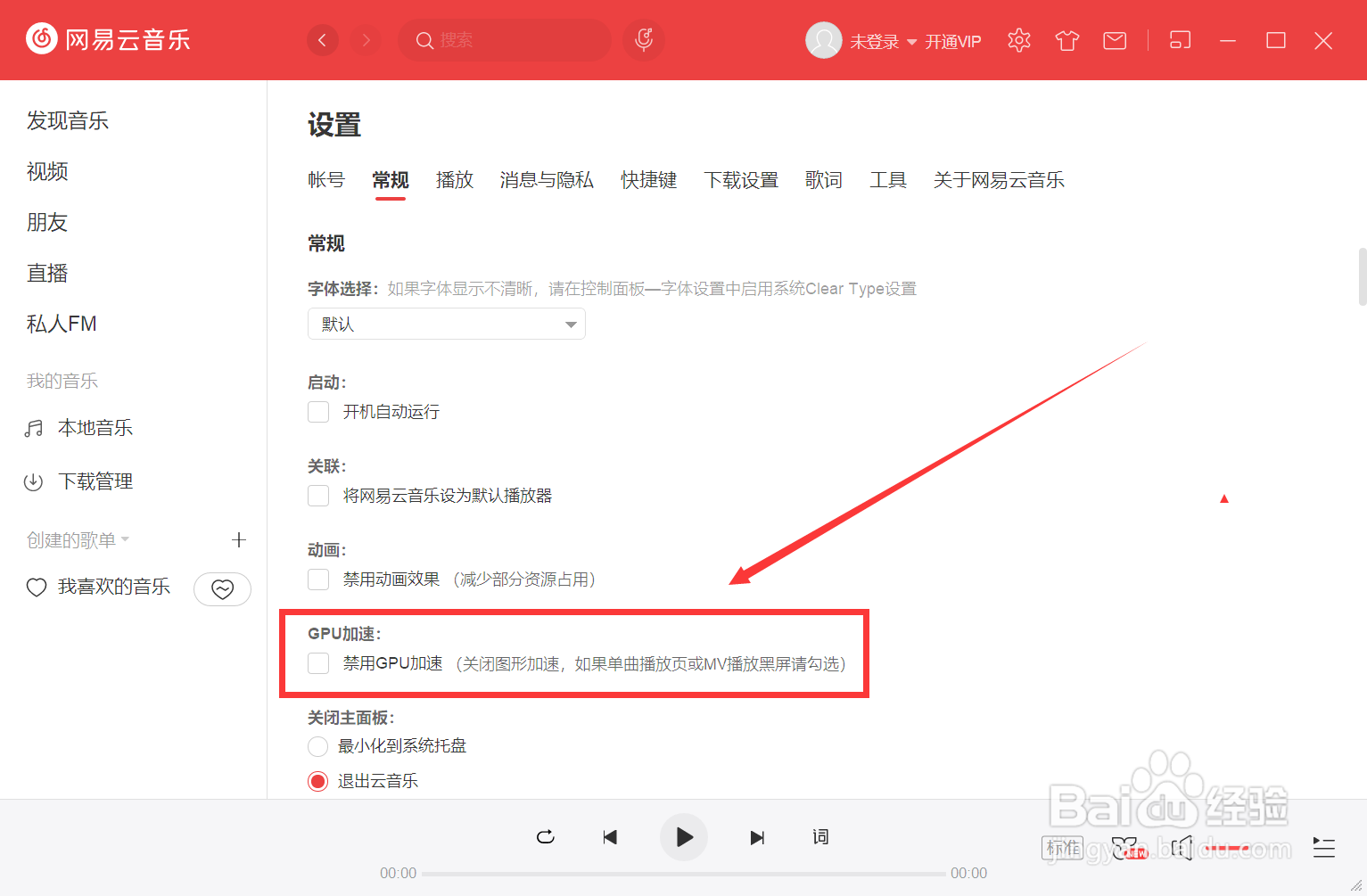Click the search box 搜索
Image resolution: width=1367 pixels, height=896 pixels.
pyautogui.click(x=505, y=40)
